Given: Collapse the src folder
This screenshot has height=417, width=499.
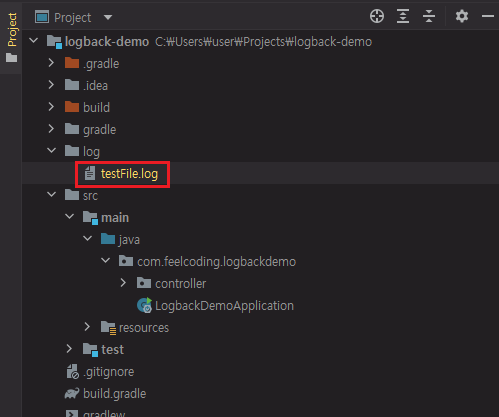Looking at the screenshot, I should point(52,195).
